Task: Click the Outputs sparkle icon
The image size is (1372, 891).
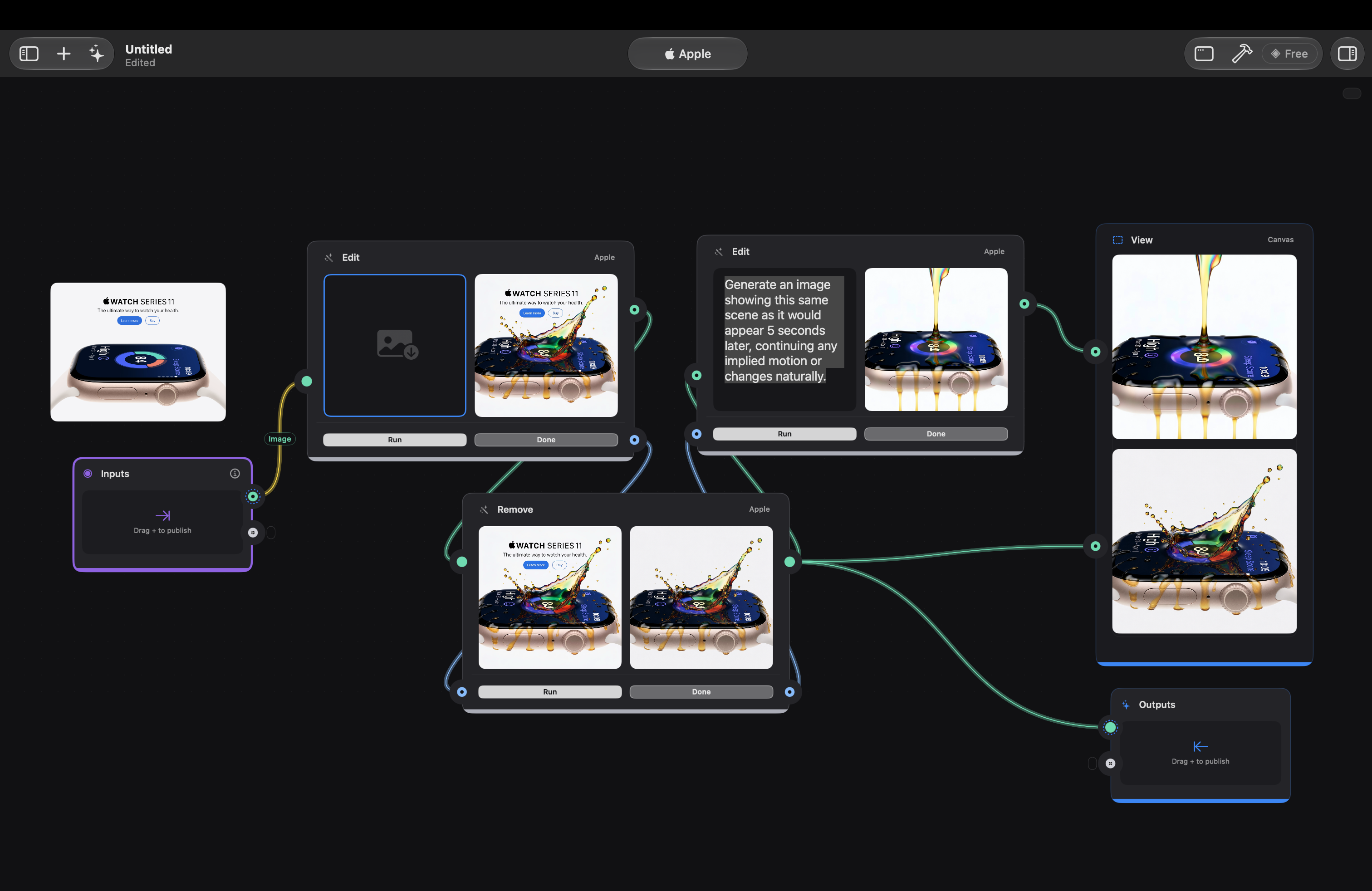Action: [x=1126, y=704]
